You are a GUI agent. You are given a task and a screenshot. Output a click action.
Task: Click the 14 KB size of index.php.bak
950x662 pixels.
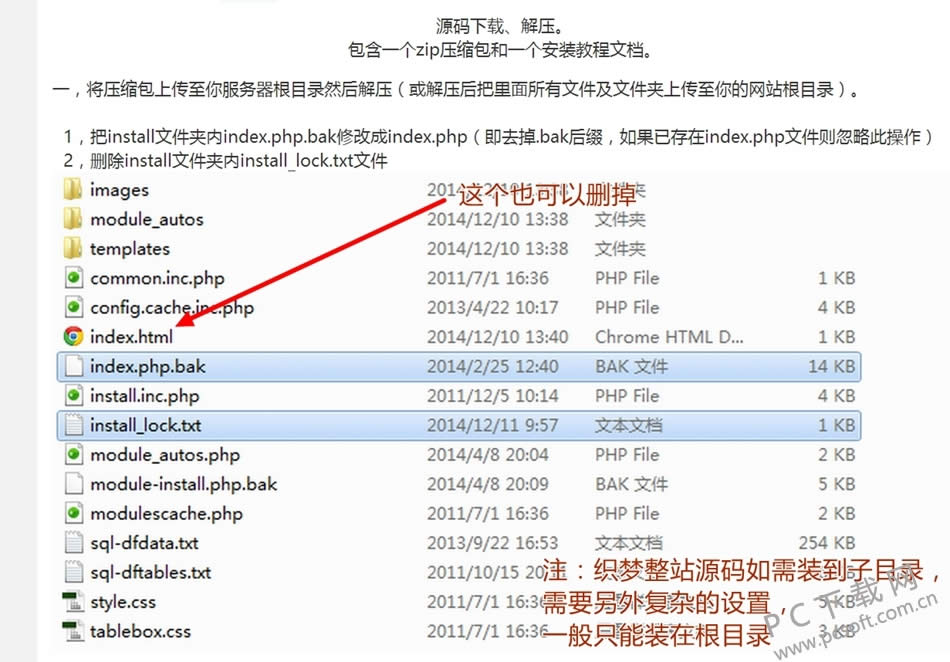(x=832, y=367)
